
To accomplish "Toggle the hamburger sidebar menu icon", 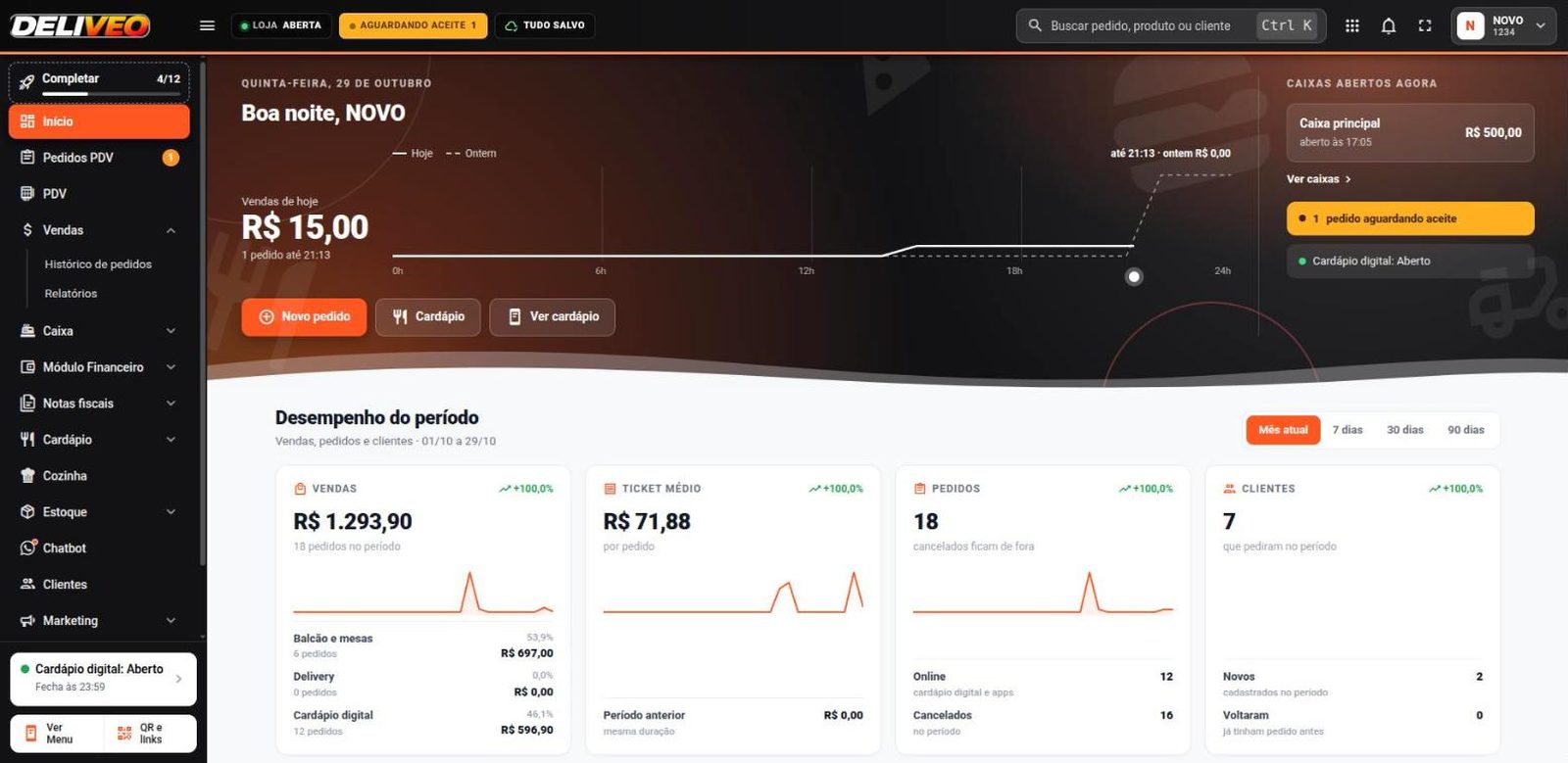I will [x=207, y=25].
